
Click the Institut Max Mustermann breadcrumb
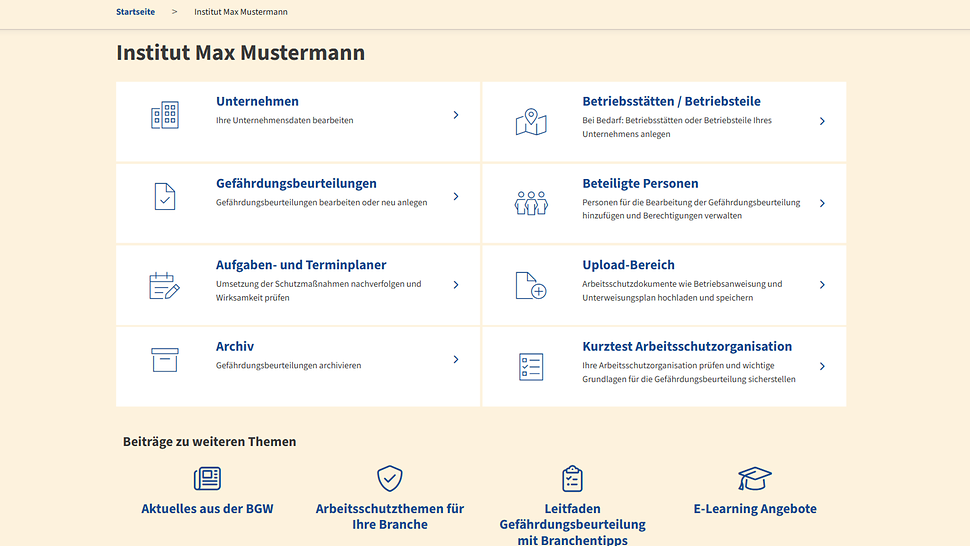(x=241, y=12)
